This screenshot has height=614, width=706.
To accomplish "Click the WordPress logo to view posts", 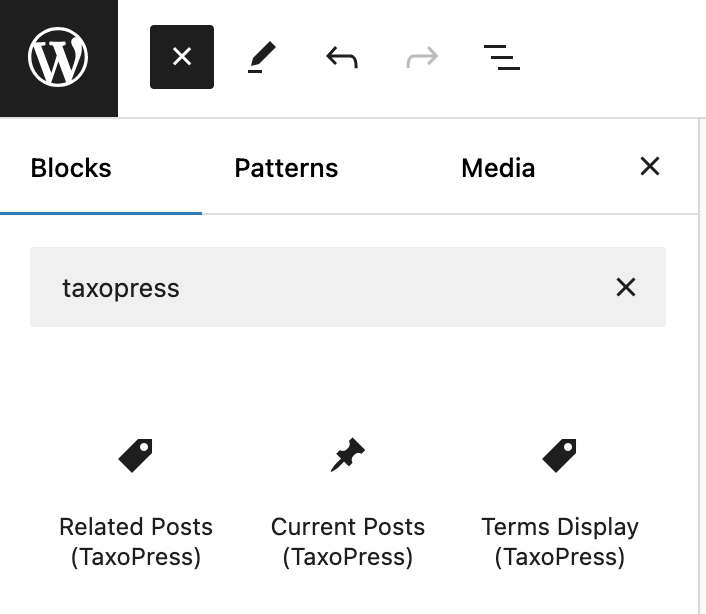I will click(x=59, y=58).
